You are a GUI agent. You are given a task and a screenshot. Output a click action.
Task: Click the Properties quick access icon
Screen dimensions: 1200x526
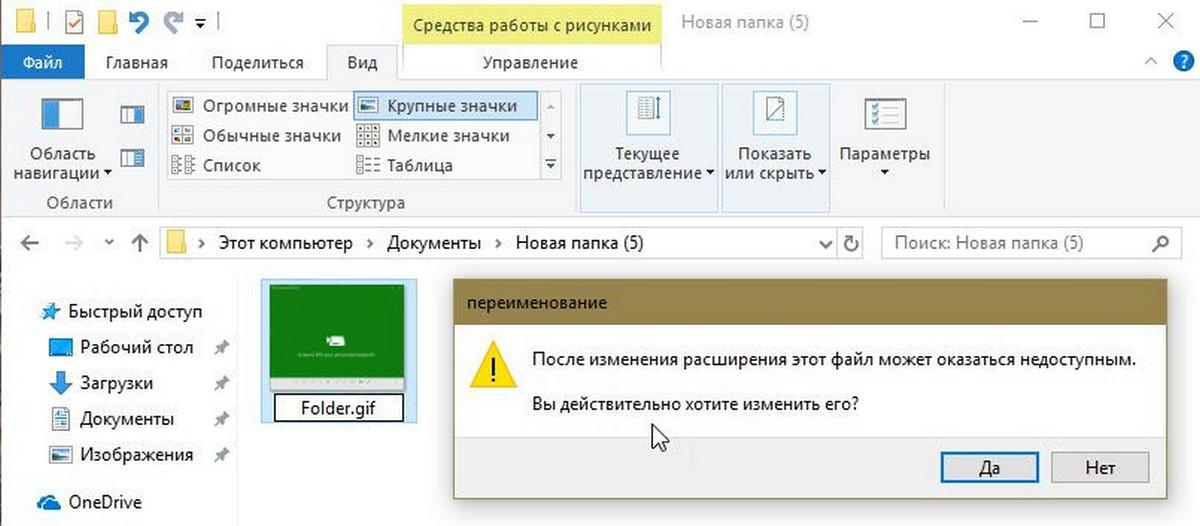pyautogui.click(x=73, y=20)
